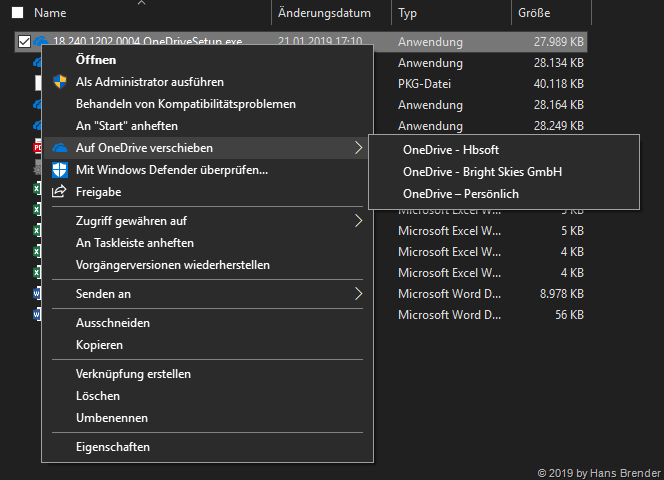Click the administrator shield icon in context menu
The image size is (664, 480).
click(59, 82)
